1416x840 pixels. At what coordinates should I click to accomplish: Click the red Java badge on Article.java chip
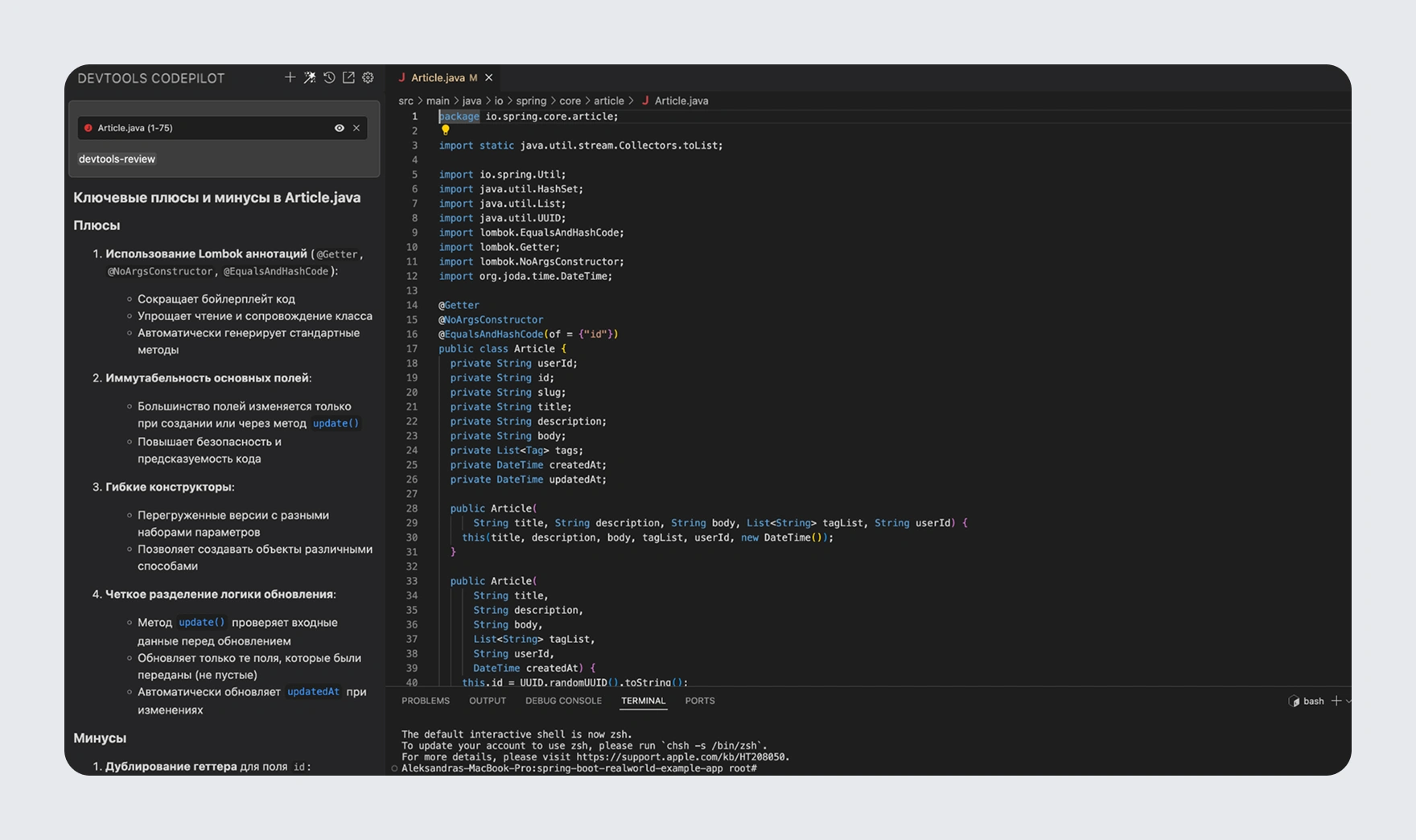click(88, 127)
